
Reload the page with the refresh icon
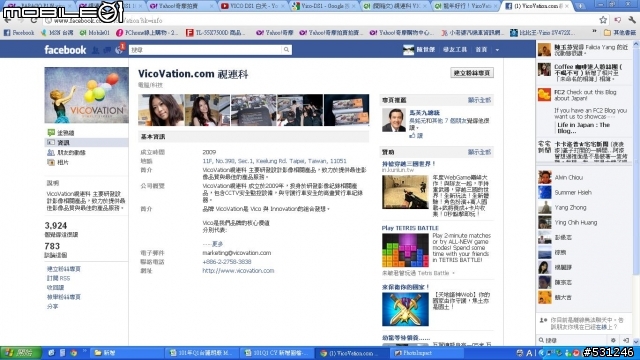(34, 20)
